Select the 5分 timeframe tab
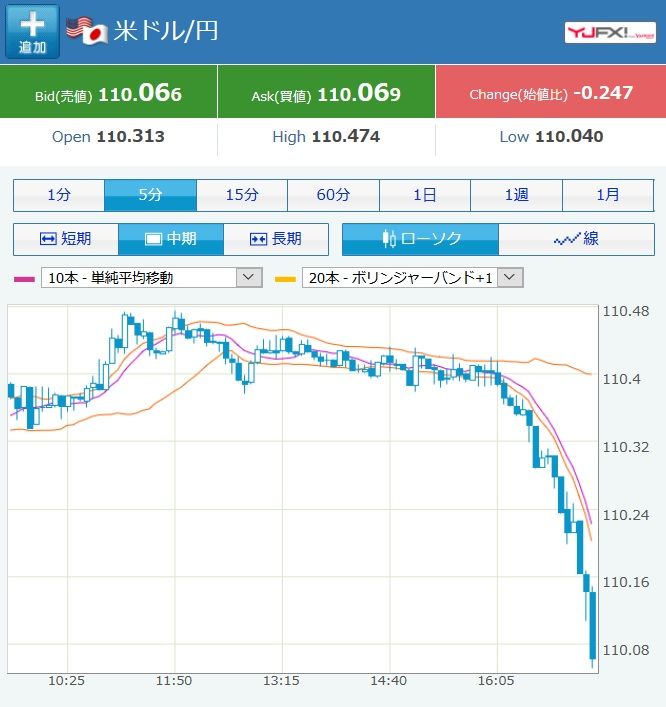The width and height of the screenshot is (666, 707). coord(151,195)
